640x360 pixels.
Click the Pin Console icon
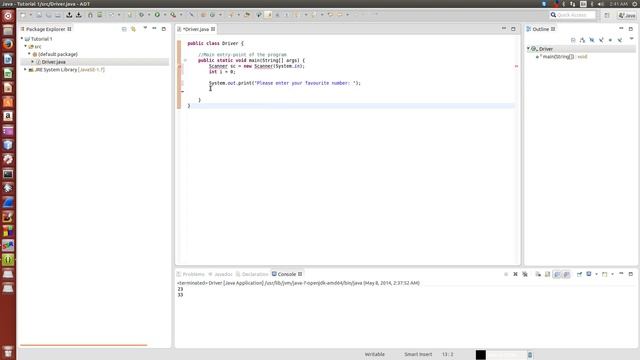coord(579,274)
